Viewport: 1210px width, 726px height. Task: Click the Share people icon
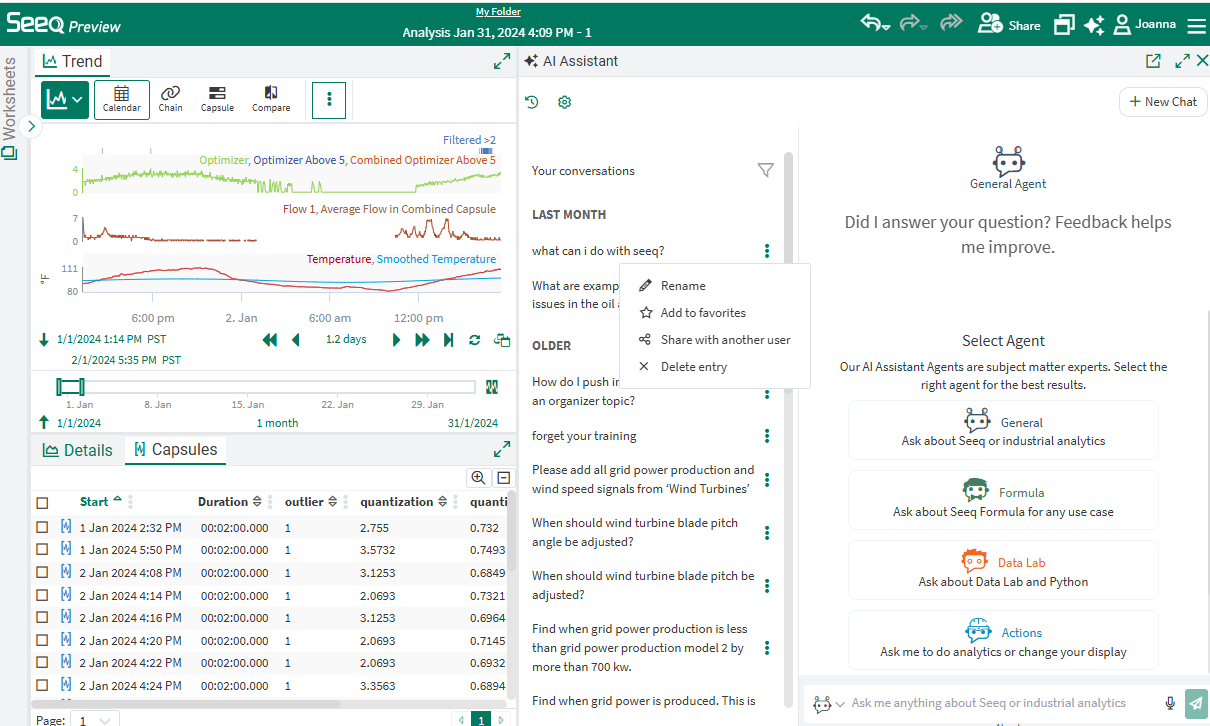pyautogui.click(x=990, y=24)
